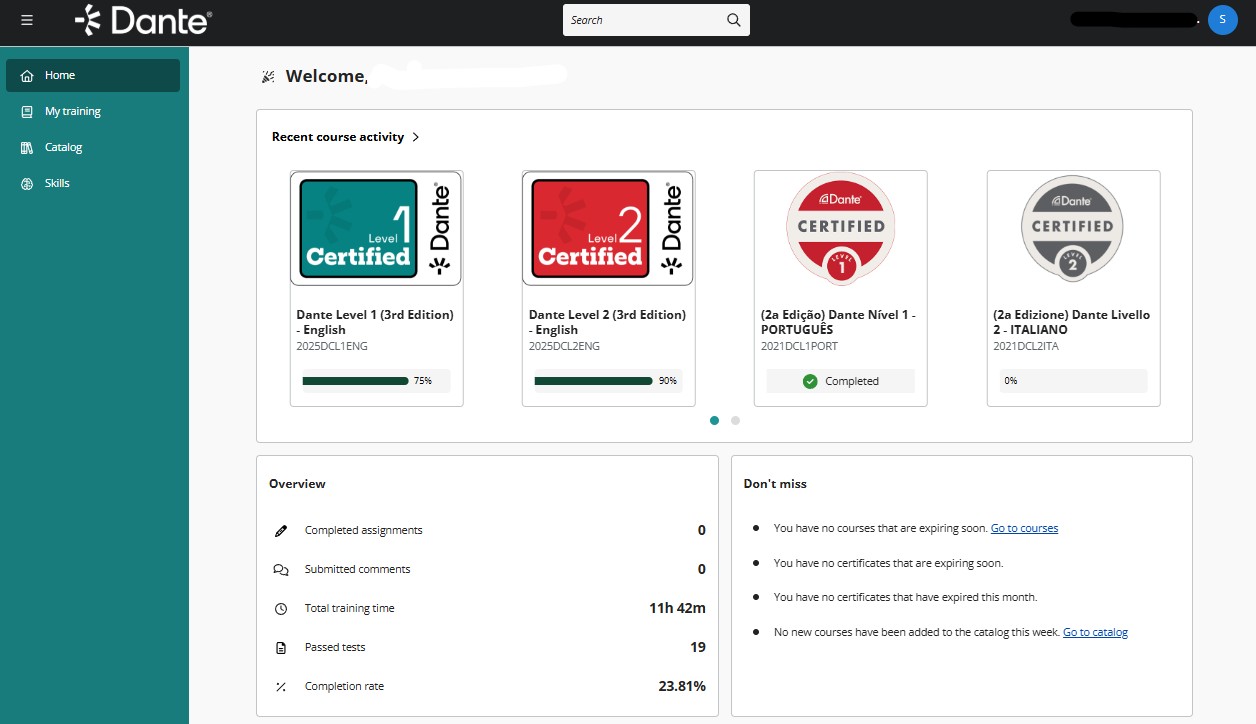The width and height of the screenshot is (1256, 724).
Task: Click the green Completed checkmark icon
Action: 810,381
